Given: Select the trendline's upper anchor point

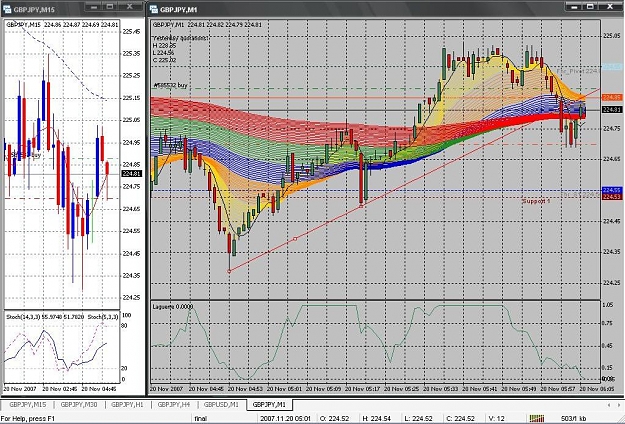Looking at the screenshot, I should pos(362,206).
